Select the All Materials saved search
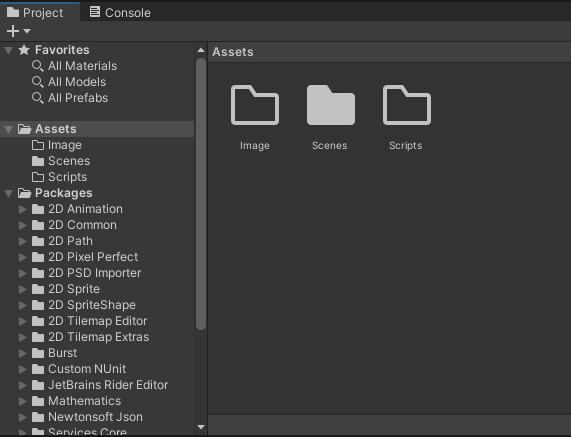This screenshot has height=437, width=571. tap(83, 66)
